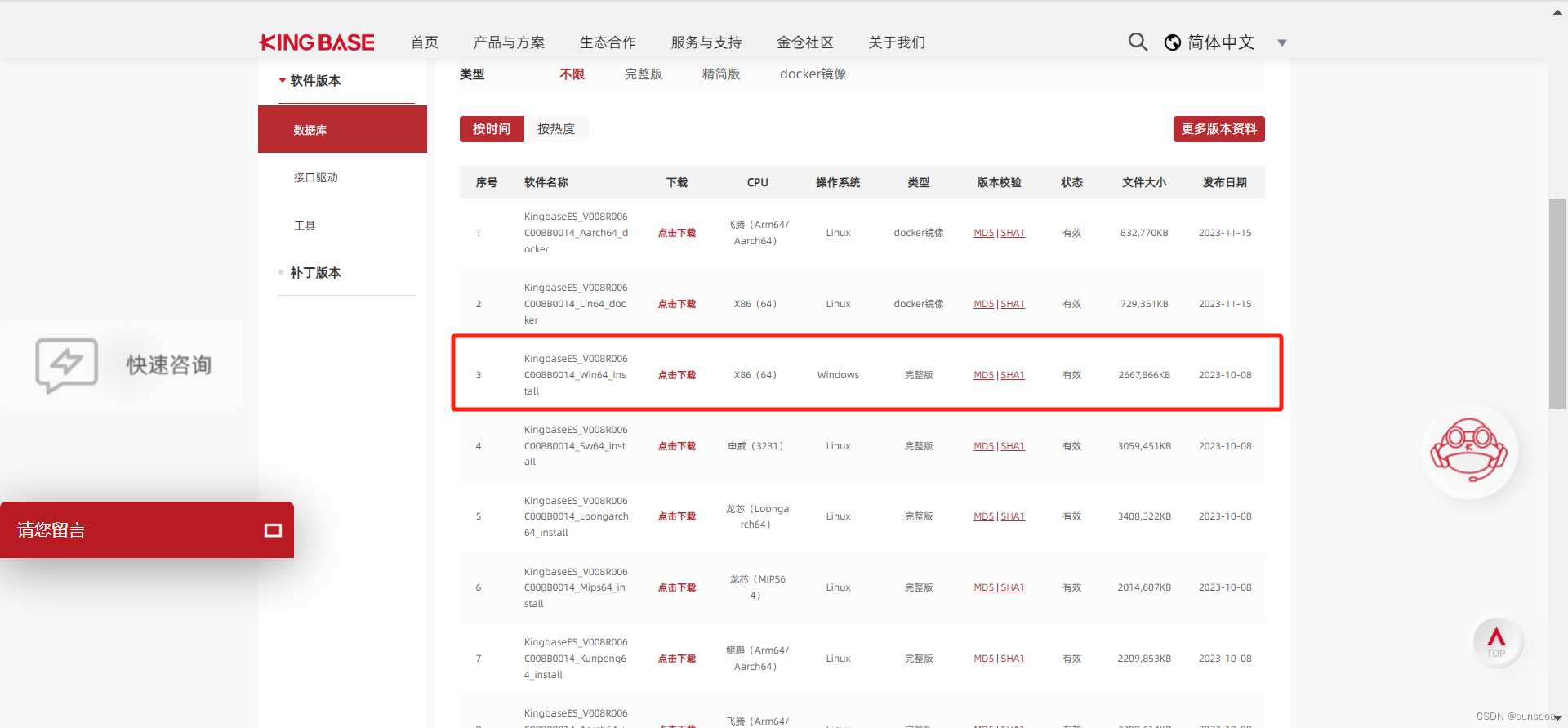Open SHA1 checksum for row 1
The image size is (1568, 728).
point(1013,233)
